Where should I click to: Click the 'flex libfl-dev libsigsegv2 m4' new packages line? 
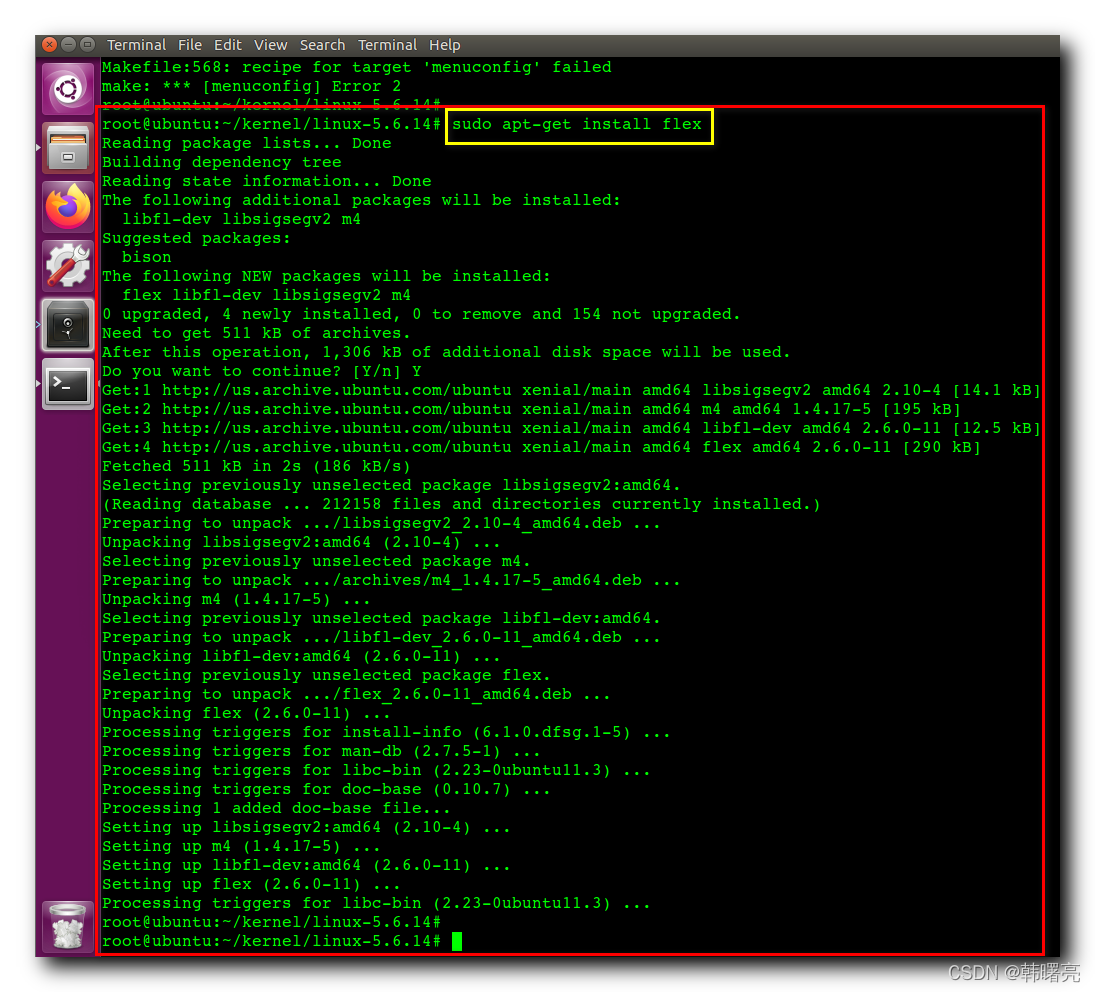coord(267,295)
